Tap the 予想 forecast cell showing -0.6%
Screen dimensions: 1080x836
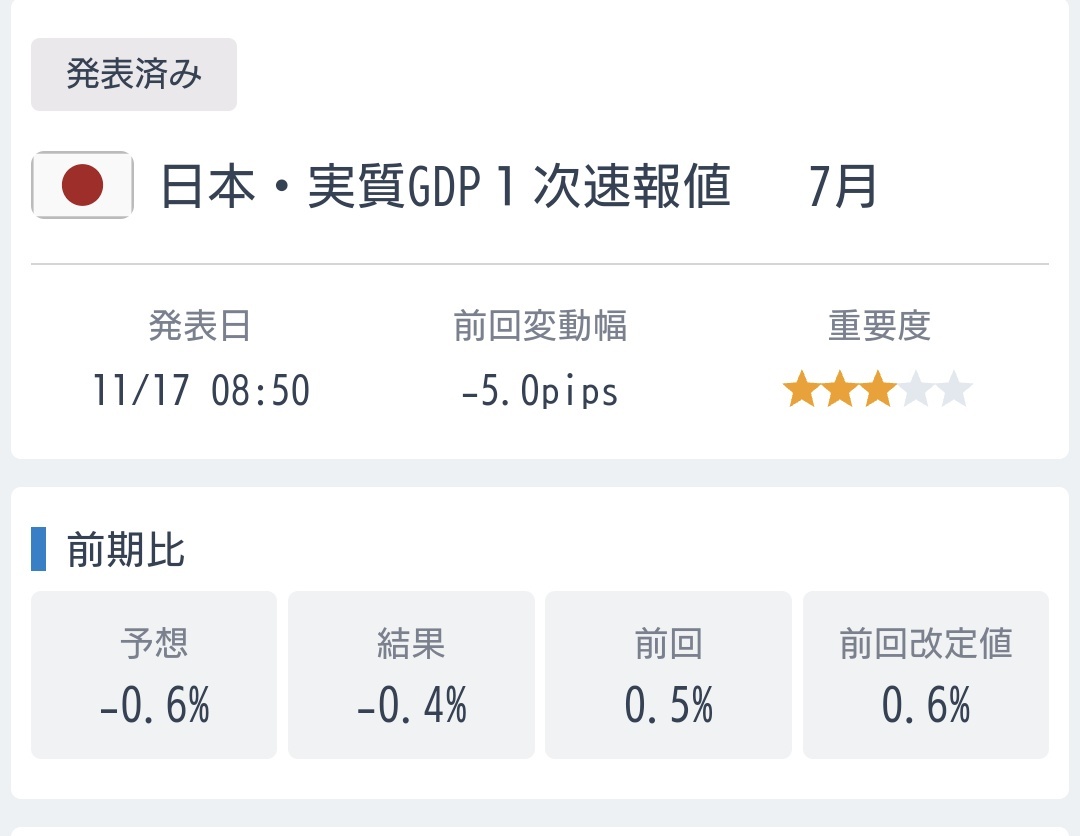(154, 675)
